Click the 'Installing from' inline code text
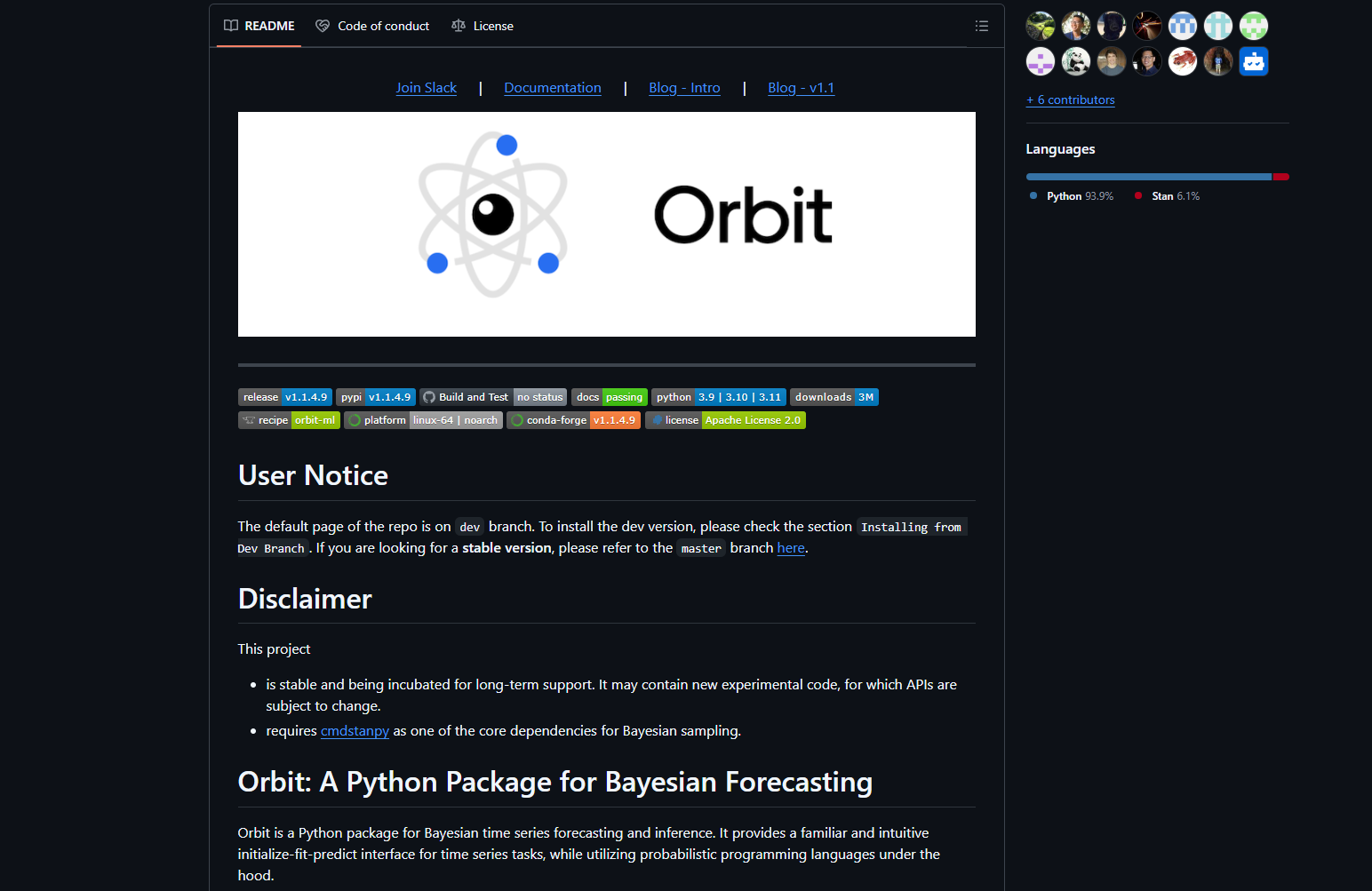The height and width of the screenshot is (891, 1372). tap(912, 527)
